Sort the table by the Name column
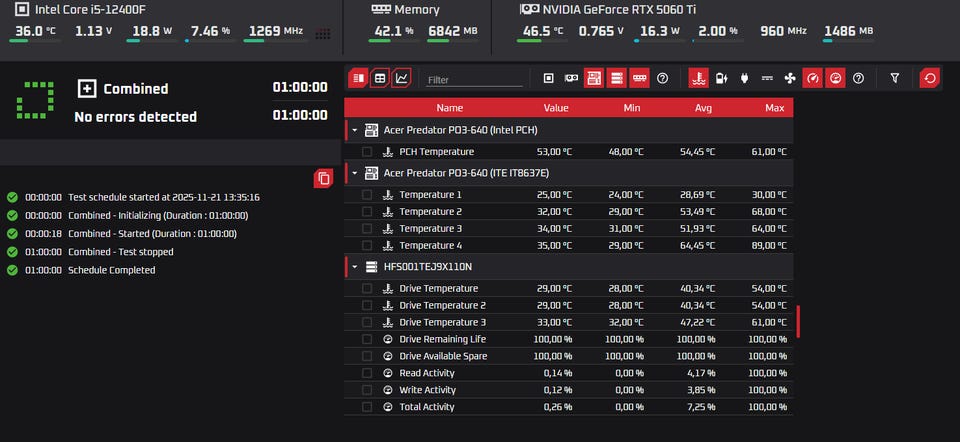This screenshot has width=960, height=442. tap(449, 108)
